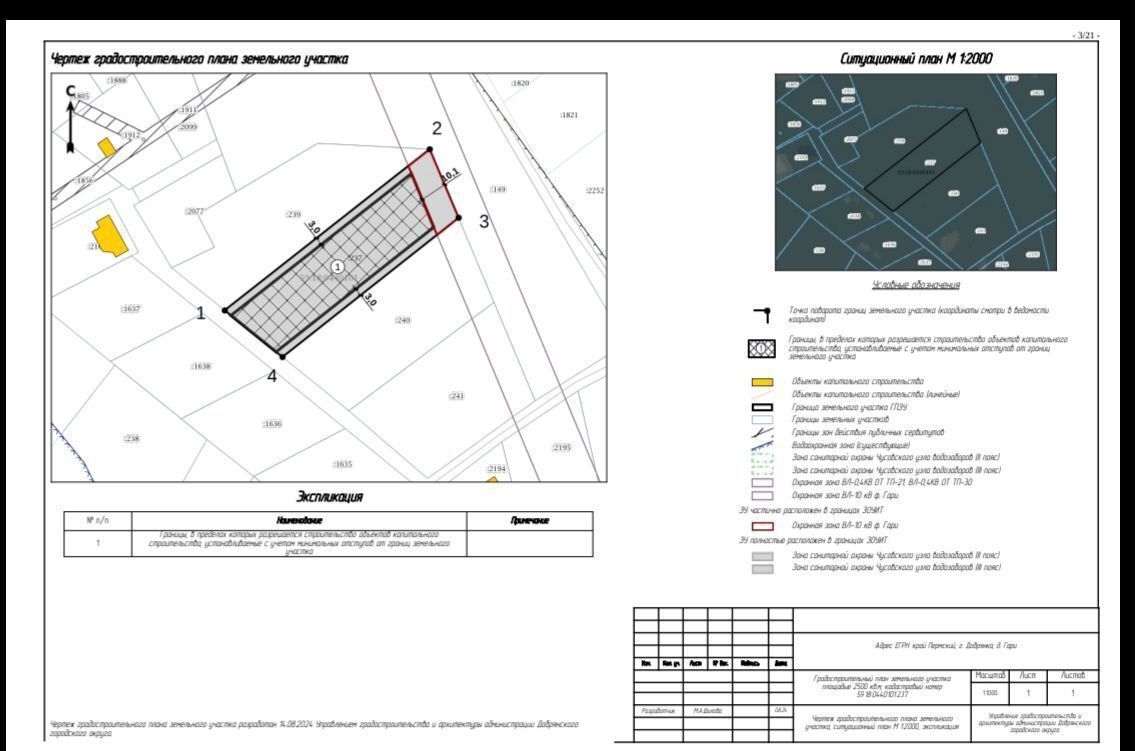Click corner point label "2" on the map

pyautogui.click(x=436, y=129)
